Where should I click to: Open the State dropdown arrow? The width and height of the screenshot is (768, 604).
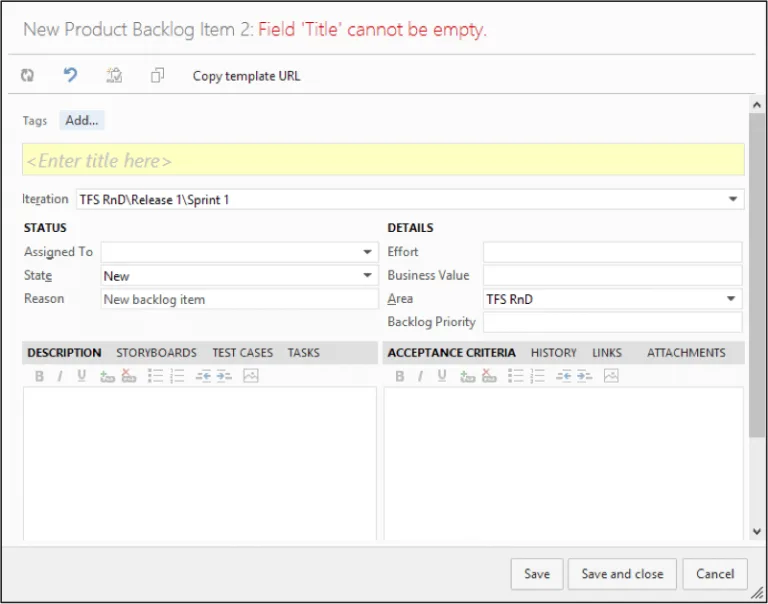click(367, 276)
